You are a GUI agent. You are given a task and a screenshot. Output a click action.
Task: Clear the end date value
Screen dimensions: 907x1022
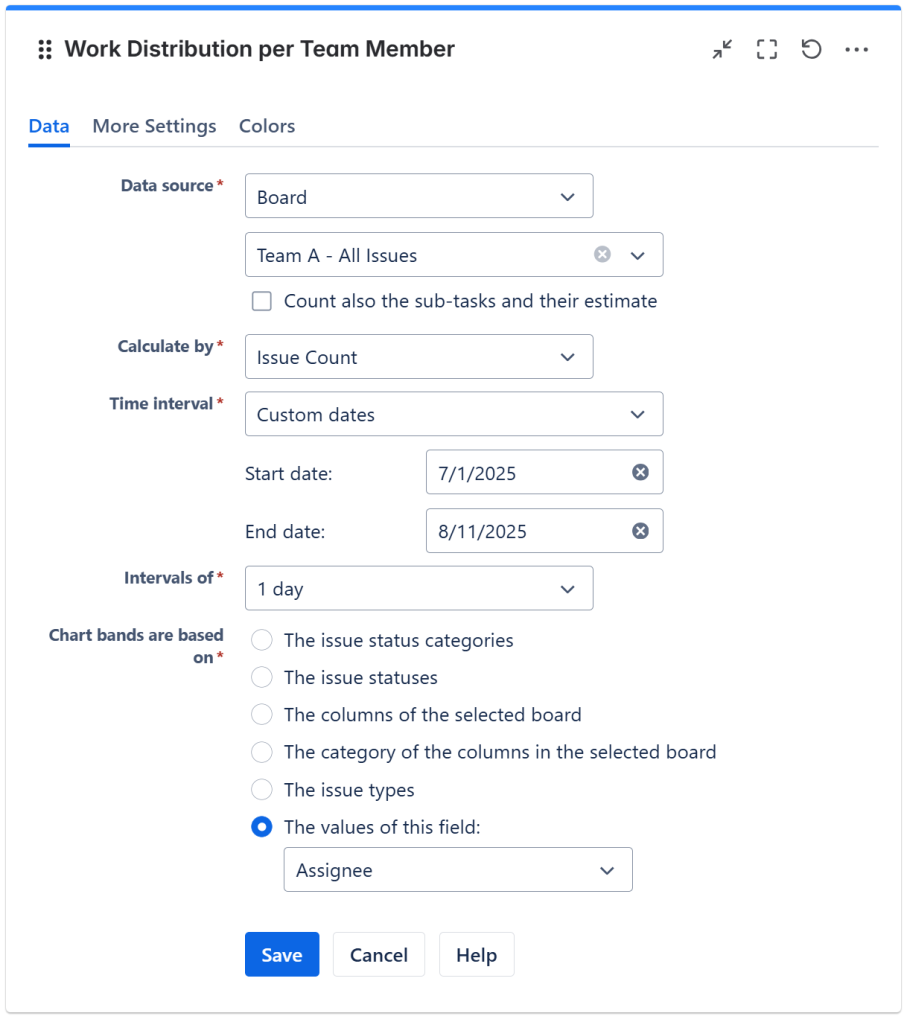pyautogui.click(x=640, y=531)
